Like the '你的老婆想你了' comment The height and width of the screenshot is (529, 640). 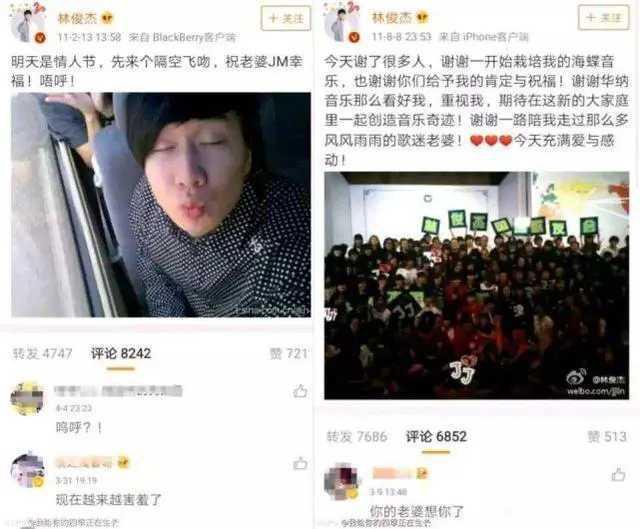(x=618, y=474)
